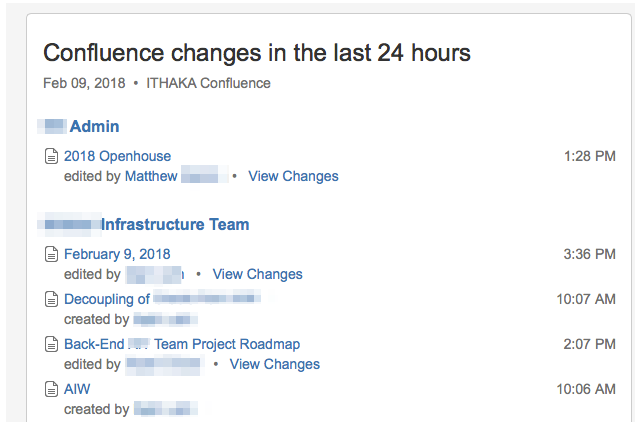Click the blurred author of Decoupling page
635x422 pixels.
[x=166, y=319]
